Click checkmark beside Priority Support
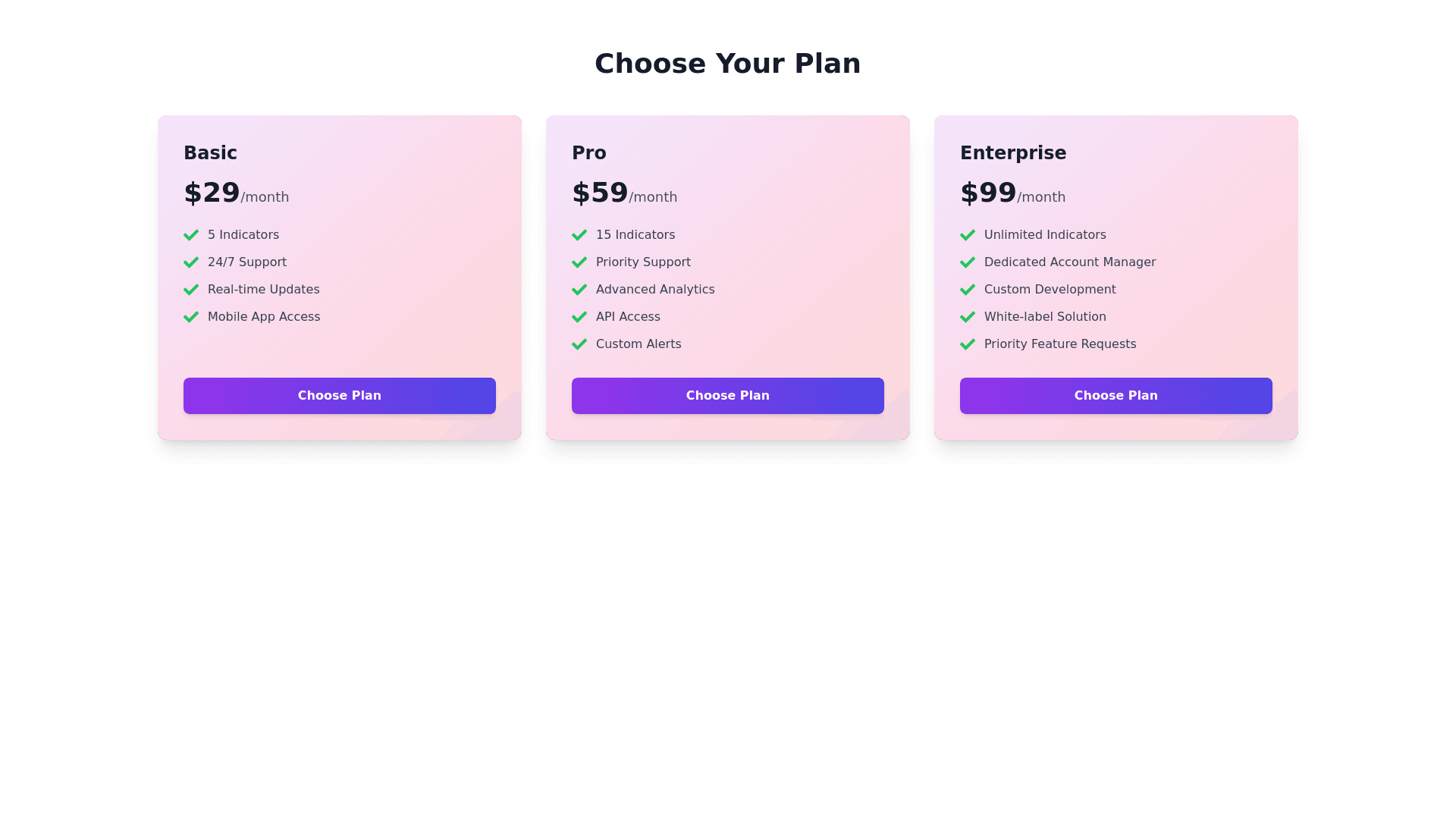Image resolution: width=1456 pixels, height=819 pixels. pos(579,262)
